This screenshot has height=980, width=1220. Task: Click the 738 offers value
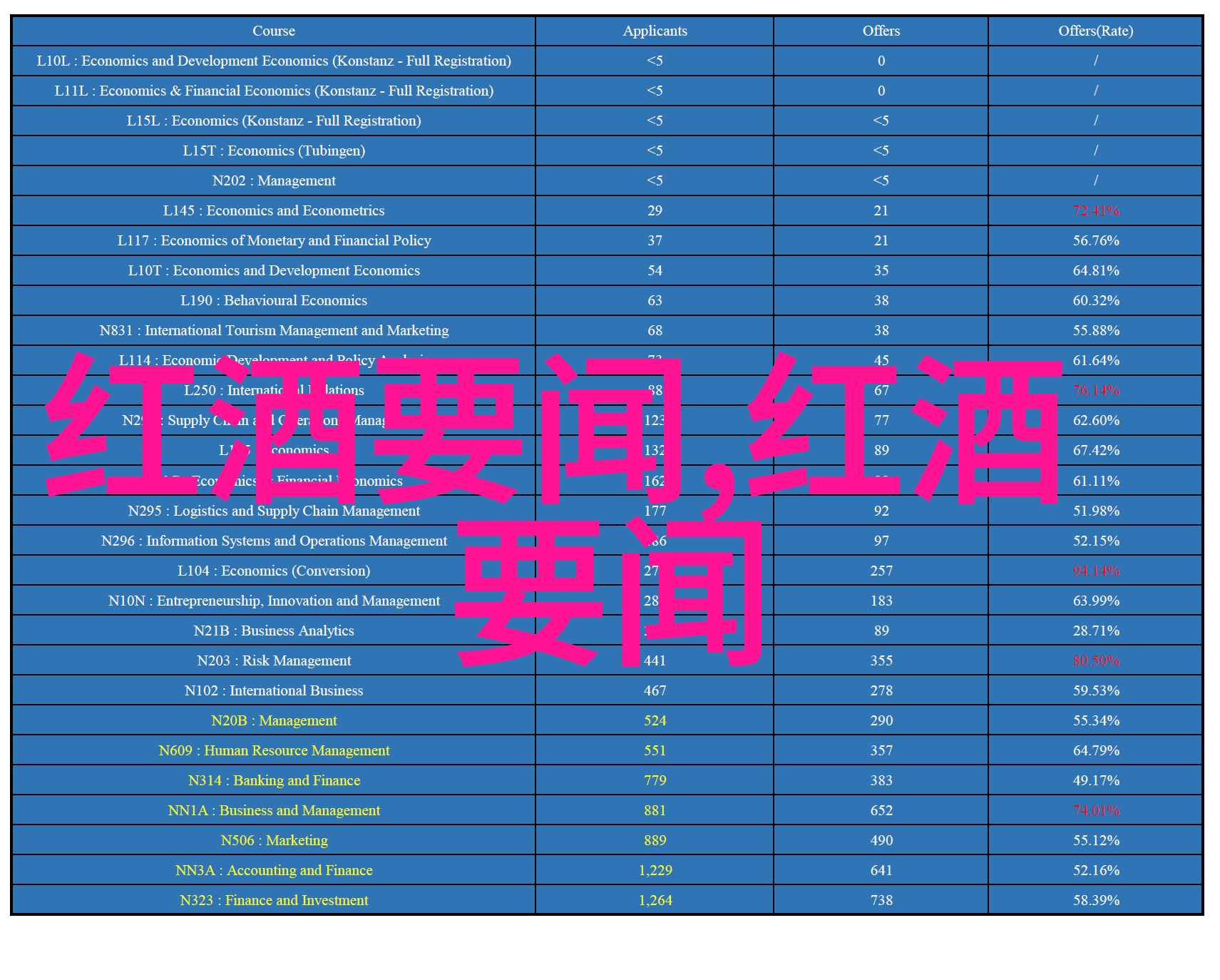pyautogui.click(x=881, y=900)
